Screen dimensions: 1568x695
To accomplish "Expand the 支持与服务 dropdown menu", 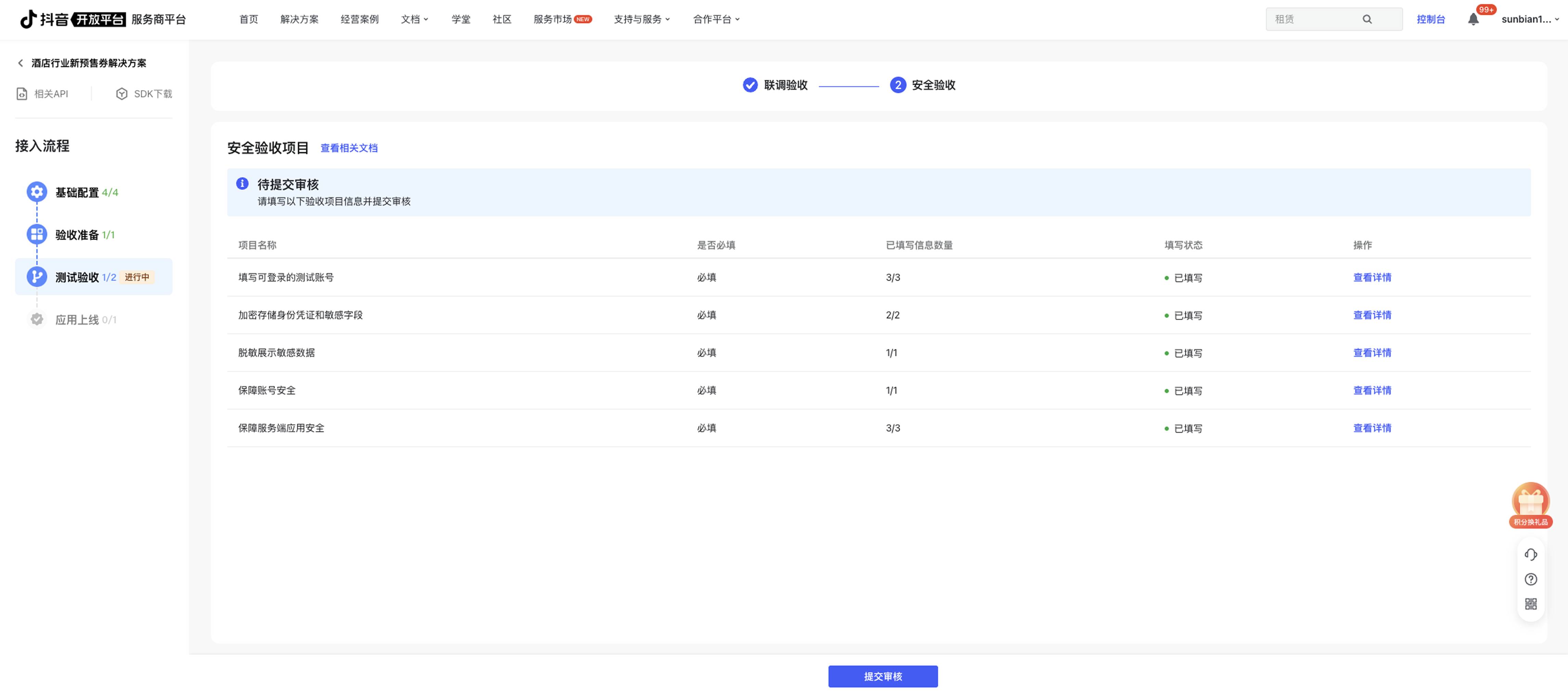I will coord(642,20).
